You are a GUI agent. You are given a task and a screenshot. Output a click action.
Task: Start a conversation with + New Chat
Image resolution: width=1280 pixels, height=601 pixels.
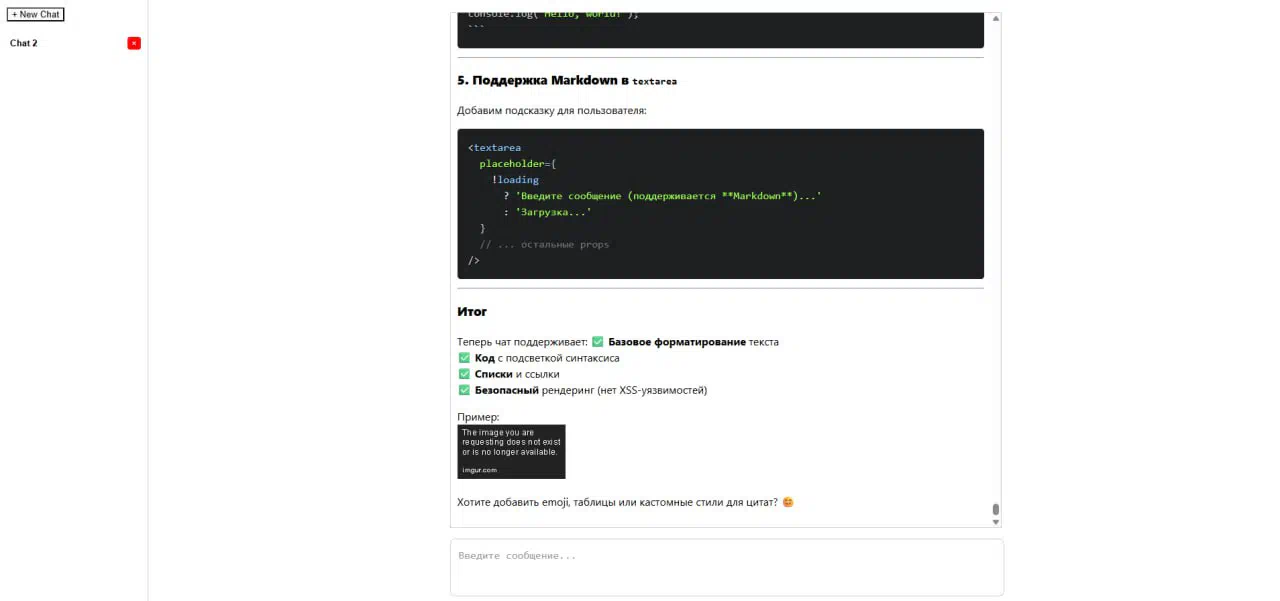click(x=36, y=14)
